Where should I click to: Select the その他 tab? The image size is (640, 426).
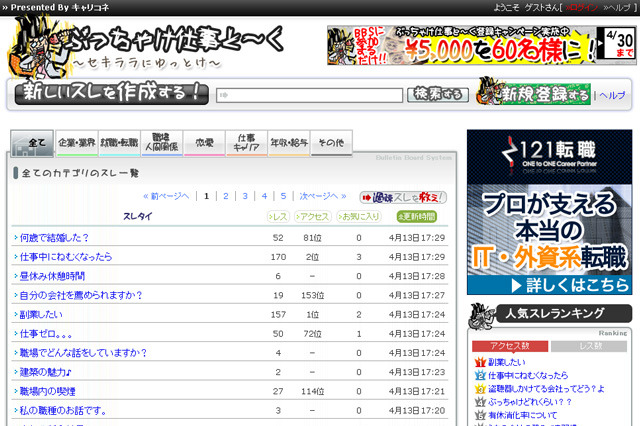coord(331,143)
